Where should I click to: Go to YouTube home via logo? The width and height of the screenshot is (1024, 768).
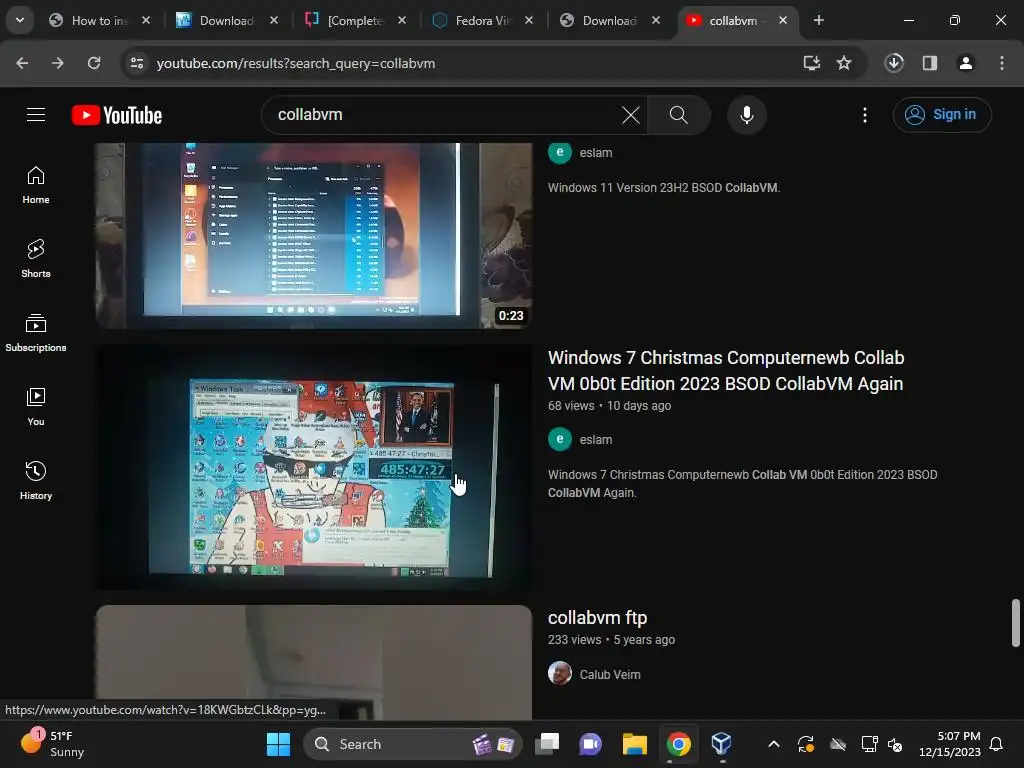pyautogui.click(x=117, y=115)
